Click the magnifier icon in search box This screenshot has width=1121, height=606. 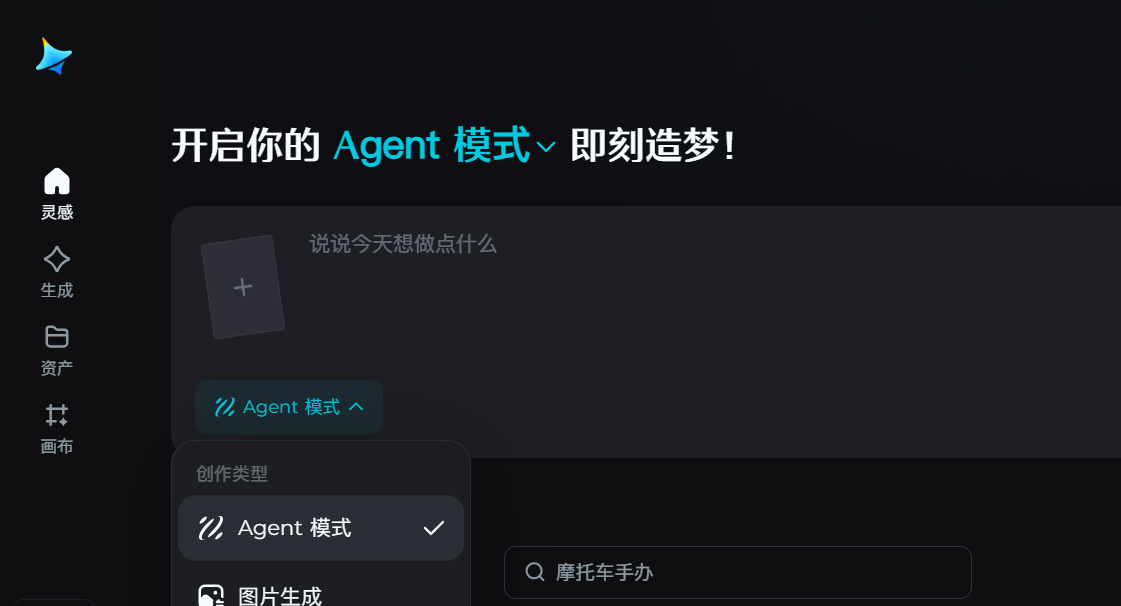click(535, 572)
